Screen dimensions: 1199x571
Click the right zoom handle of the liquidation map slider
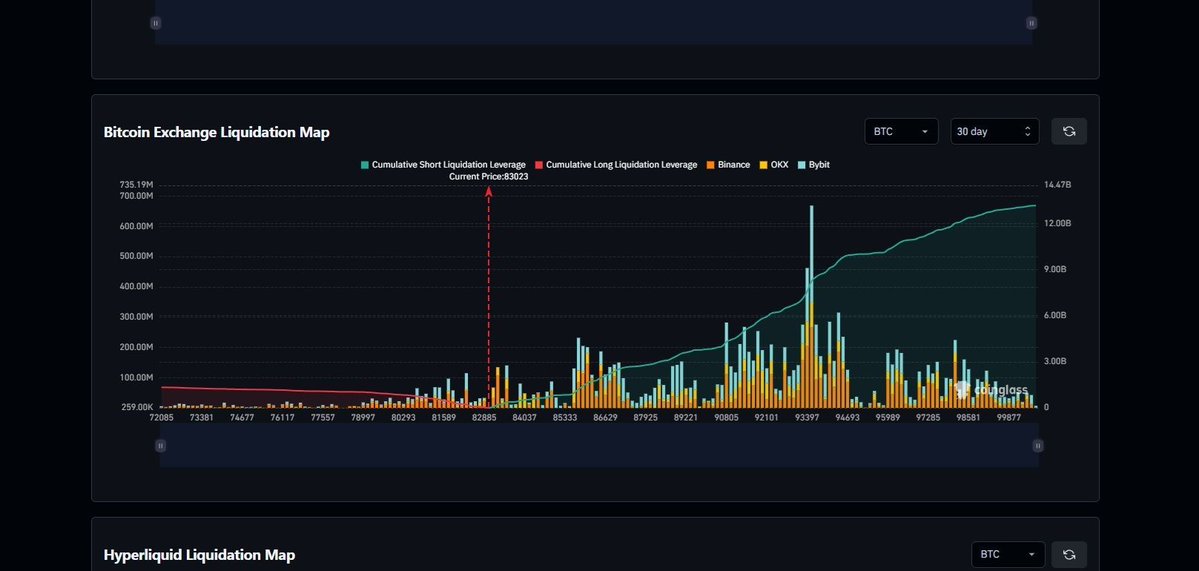[x=1038, y=446]
